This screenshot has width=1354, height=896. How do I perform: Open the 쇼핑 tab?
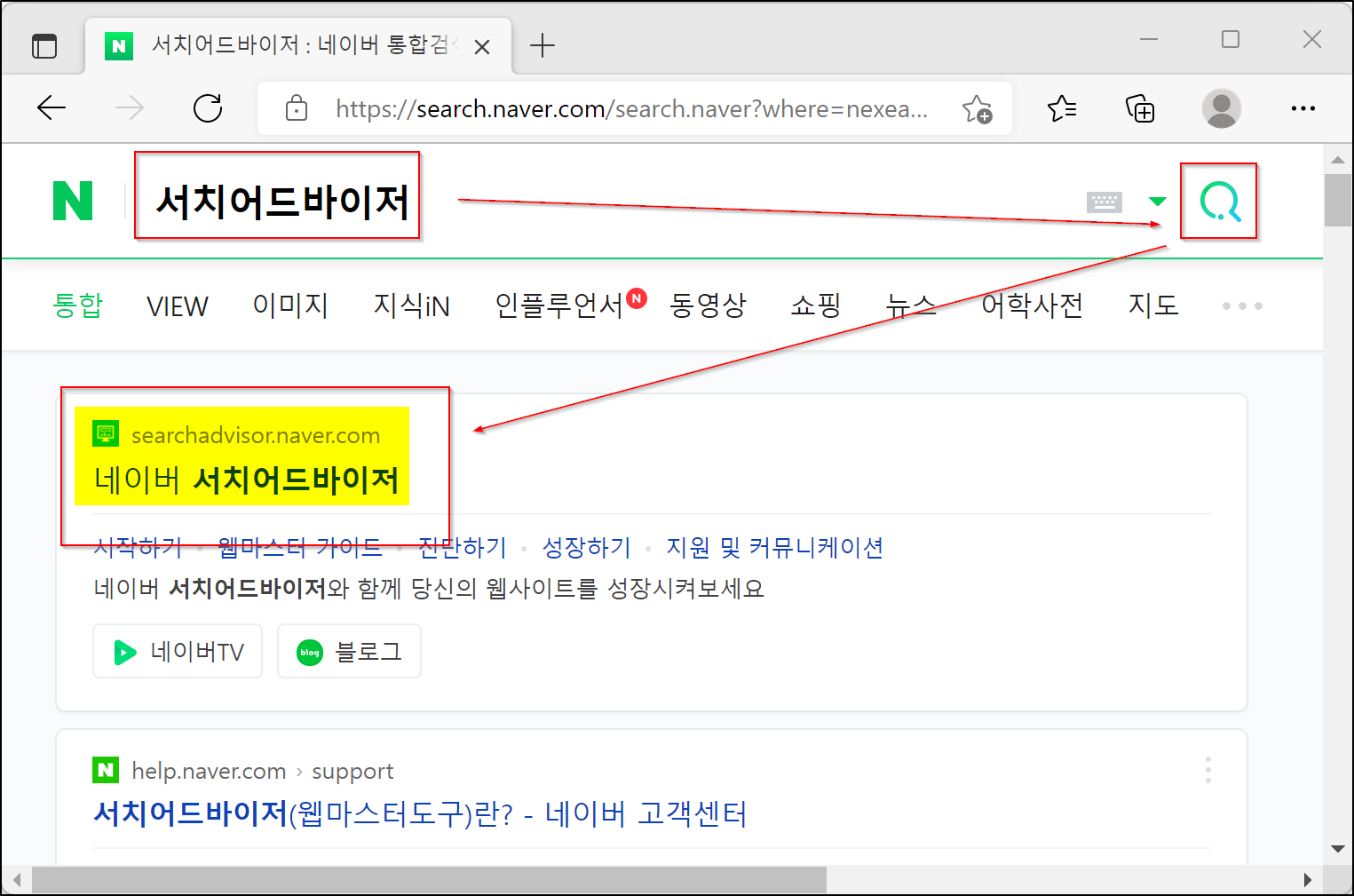pos(816,305)
